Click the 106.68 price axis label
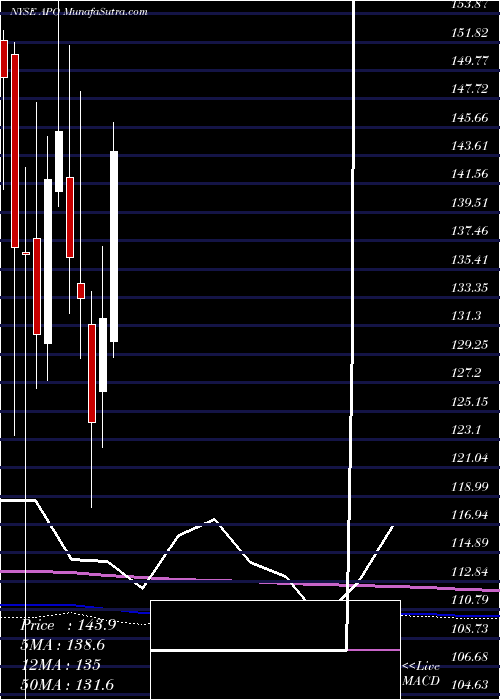 (469, 657)
